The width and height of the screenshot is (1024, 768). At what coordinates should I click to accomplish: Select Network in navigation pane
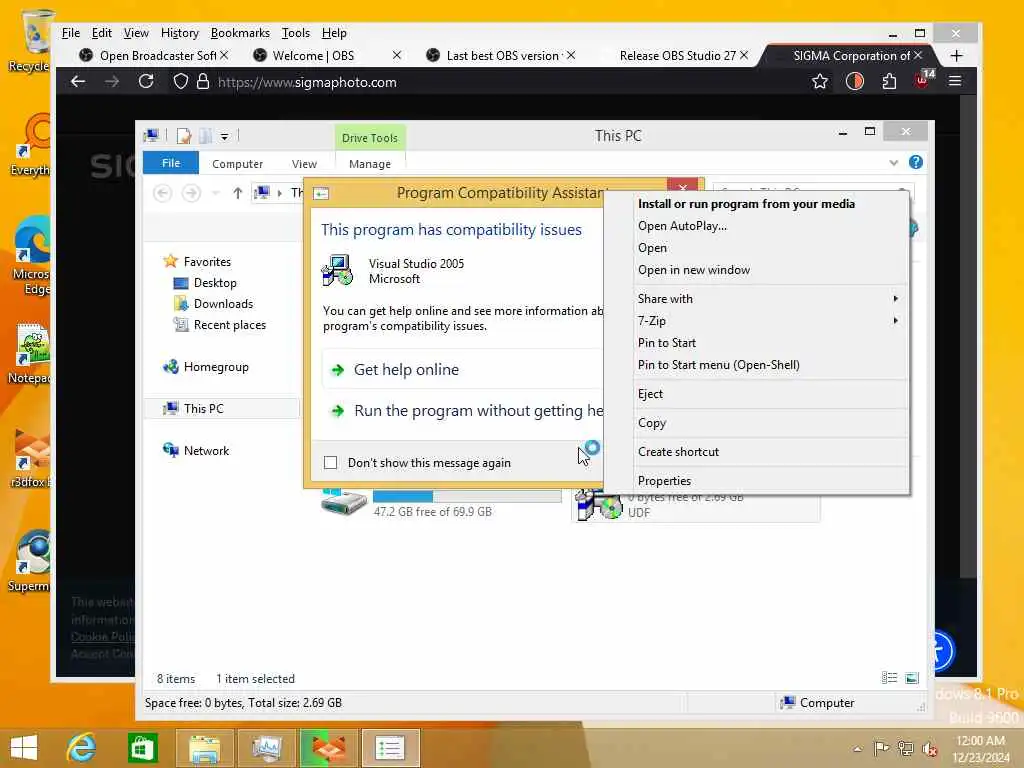pyautogui.click(x=206, y=451)
